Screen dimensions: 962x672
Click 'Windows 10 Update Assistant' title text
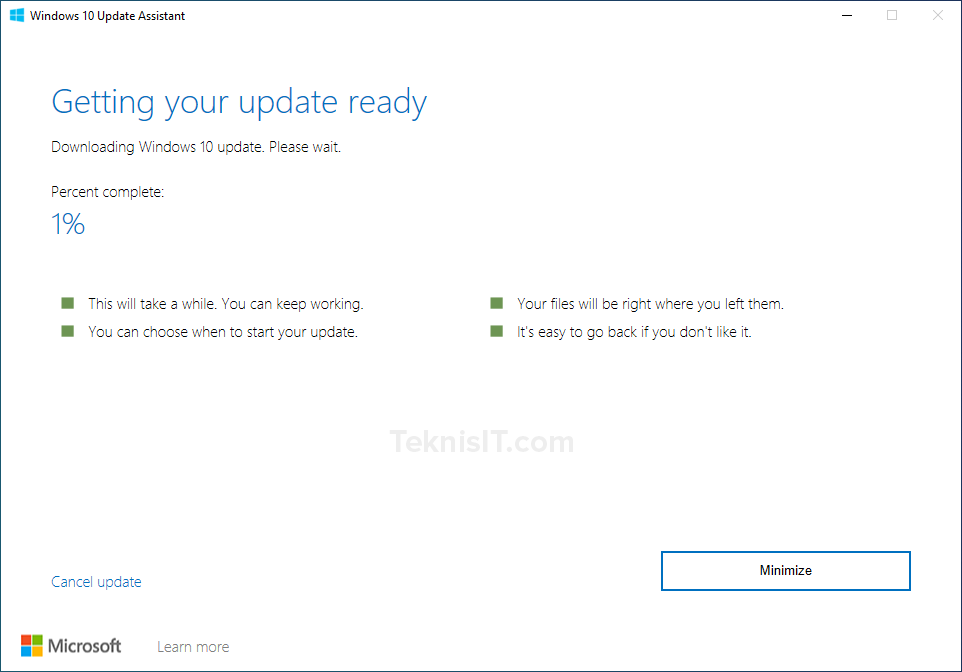tap(107, 16)
